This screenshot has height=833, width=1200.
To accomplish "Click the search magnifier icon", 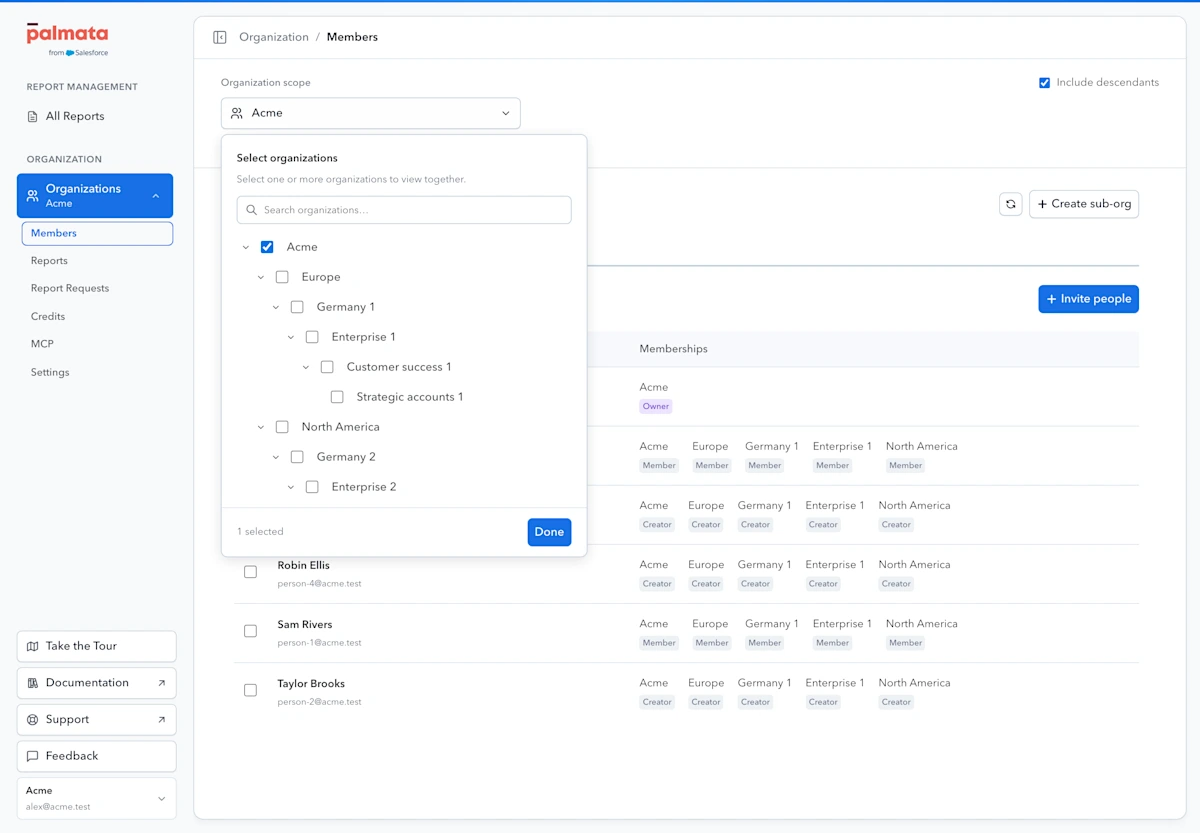I will (x=252, y=210).
